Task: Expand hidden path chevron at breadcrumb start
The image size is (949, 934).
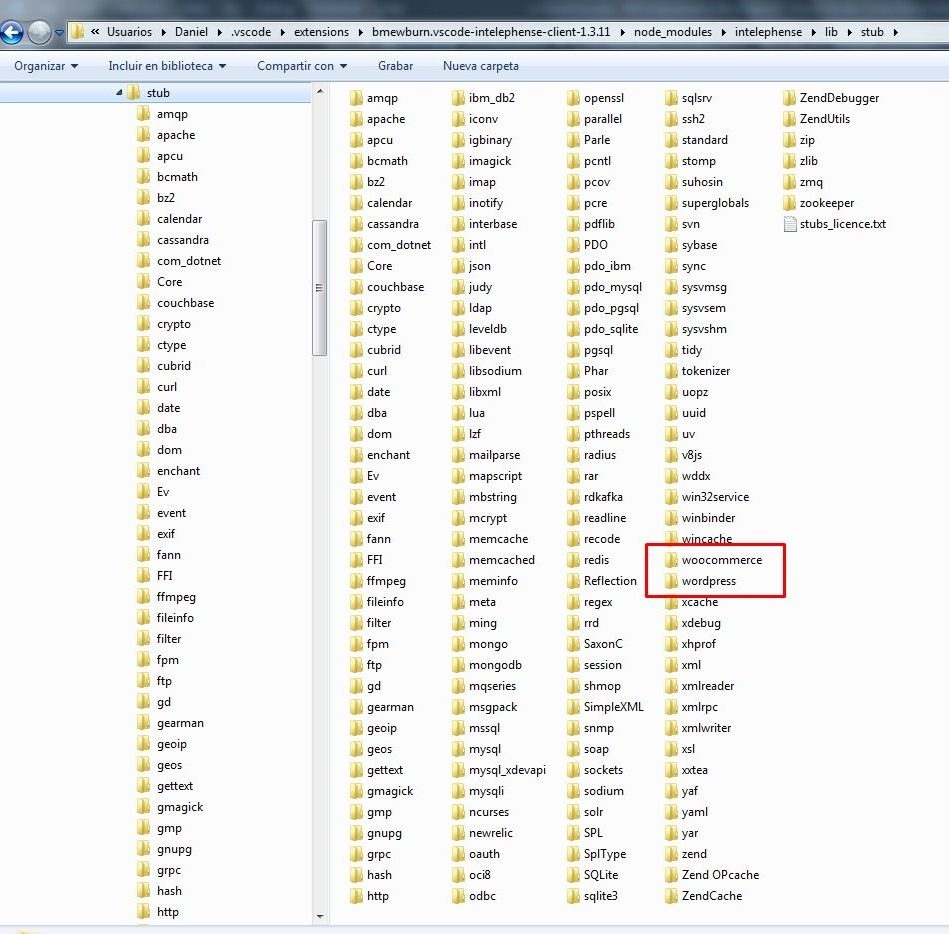Action: [95, 31]
